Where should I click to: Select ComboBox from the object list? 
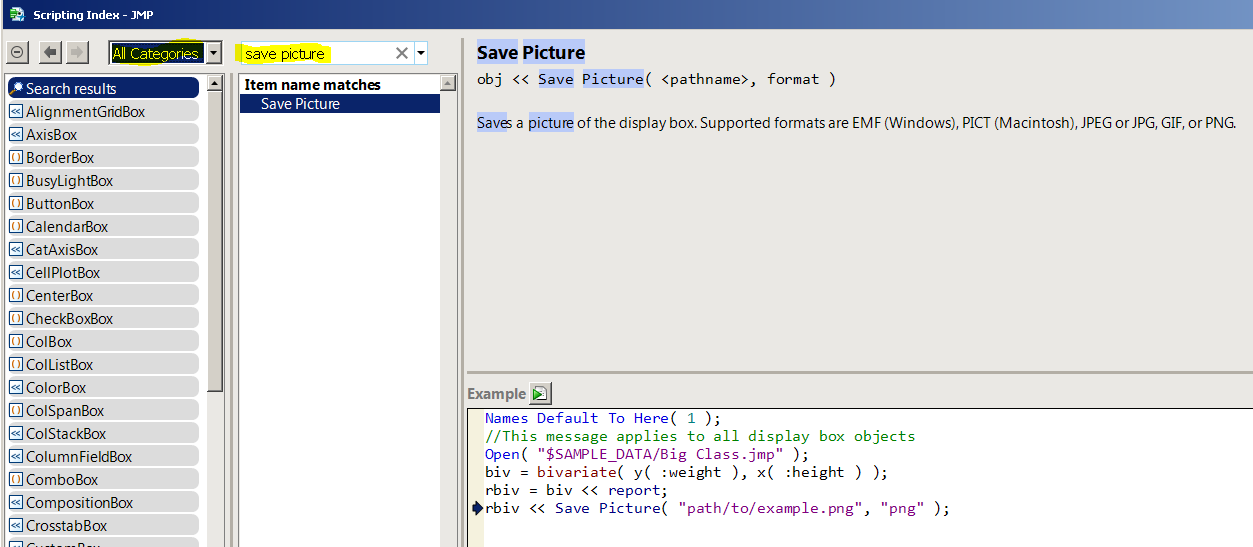point(62,480)
